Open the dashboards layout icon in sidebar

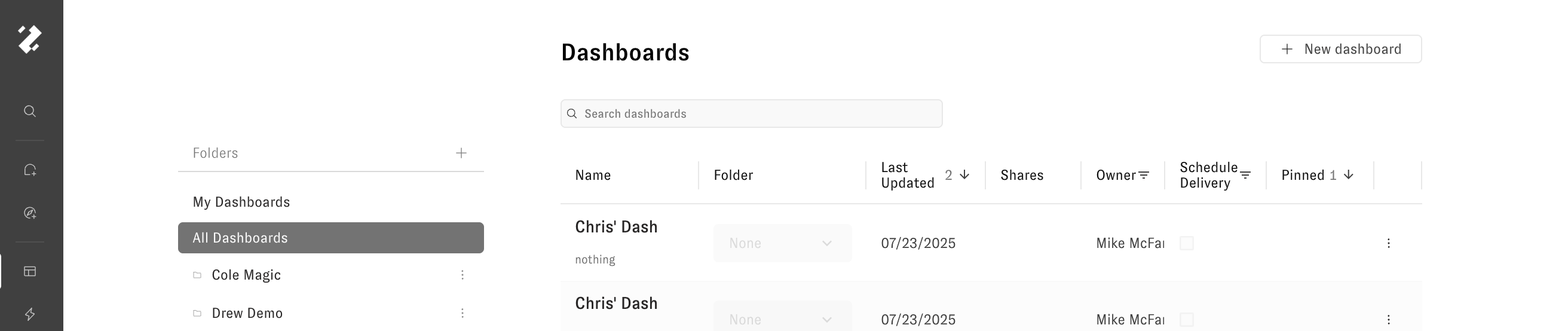pos(30,271)
